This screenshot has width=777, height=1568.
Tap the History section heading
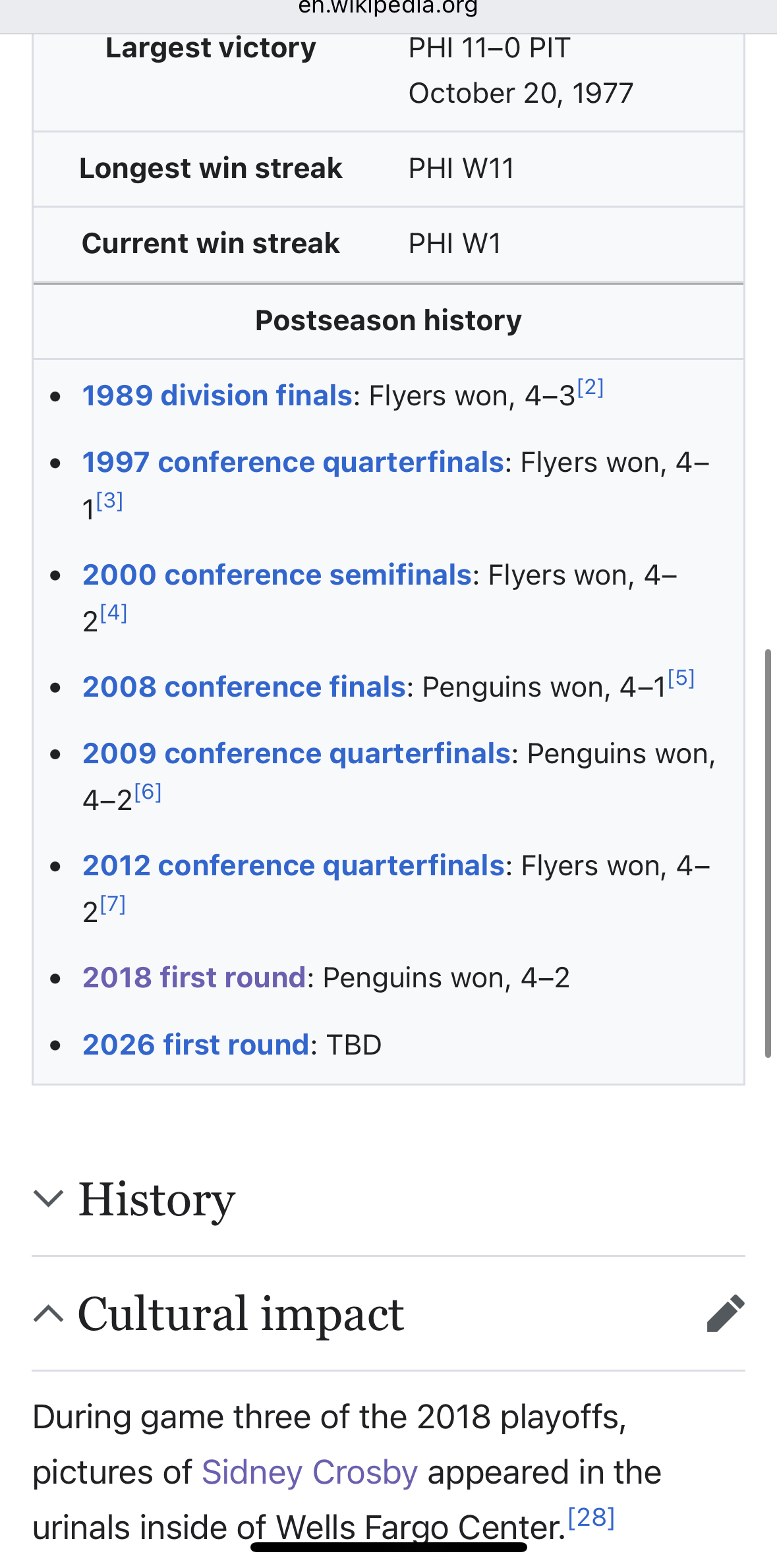[157, 1199]
